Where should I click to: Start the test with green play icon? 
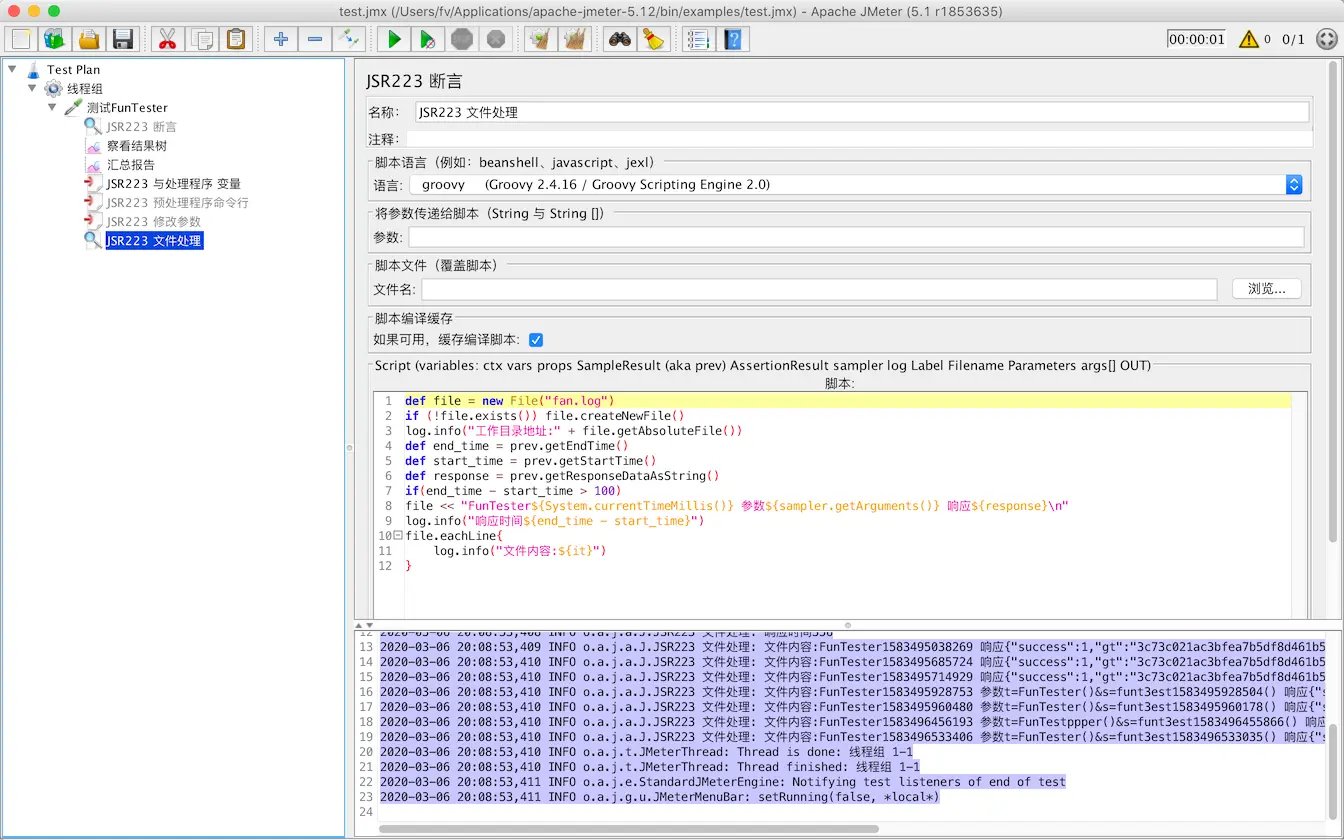(x=394, y=39)
